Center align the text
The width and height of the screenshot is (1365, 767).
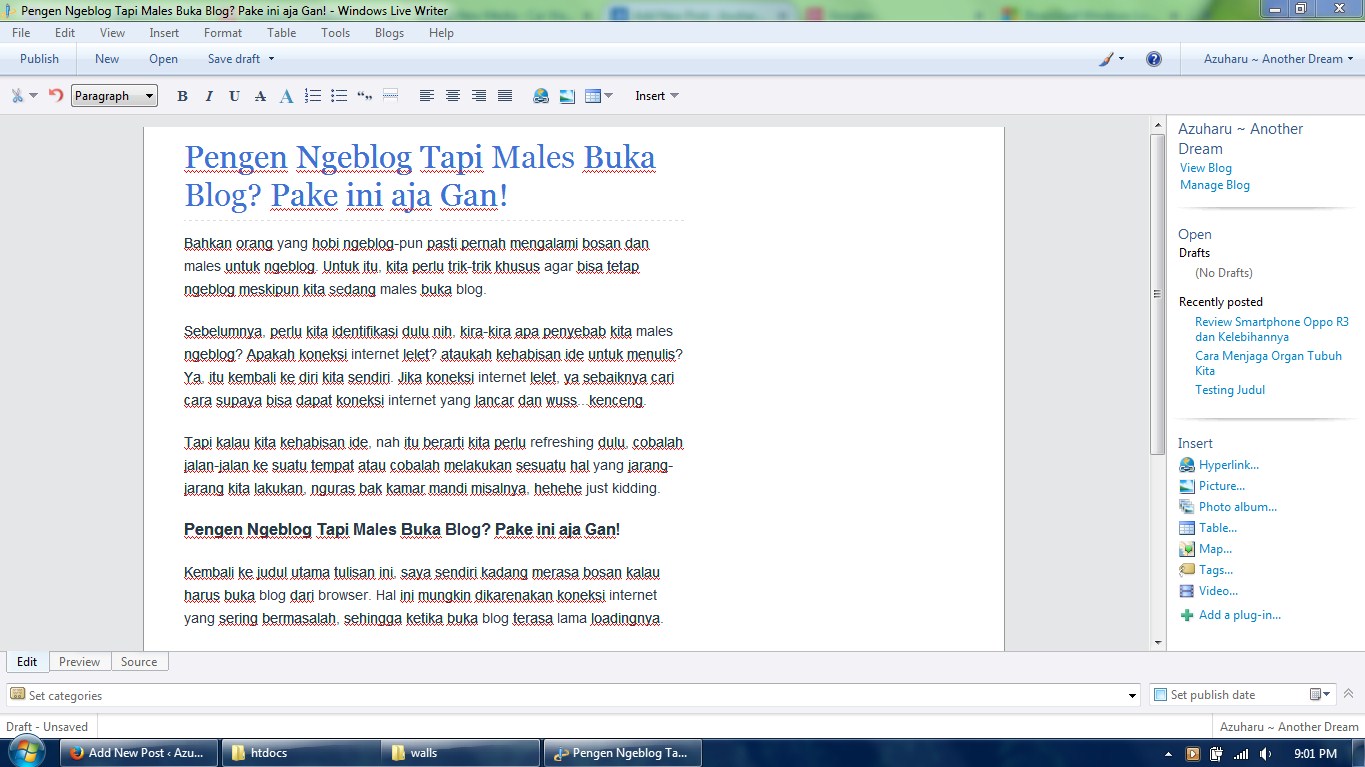pos(453,96)
